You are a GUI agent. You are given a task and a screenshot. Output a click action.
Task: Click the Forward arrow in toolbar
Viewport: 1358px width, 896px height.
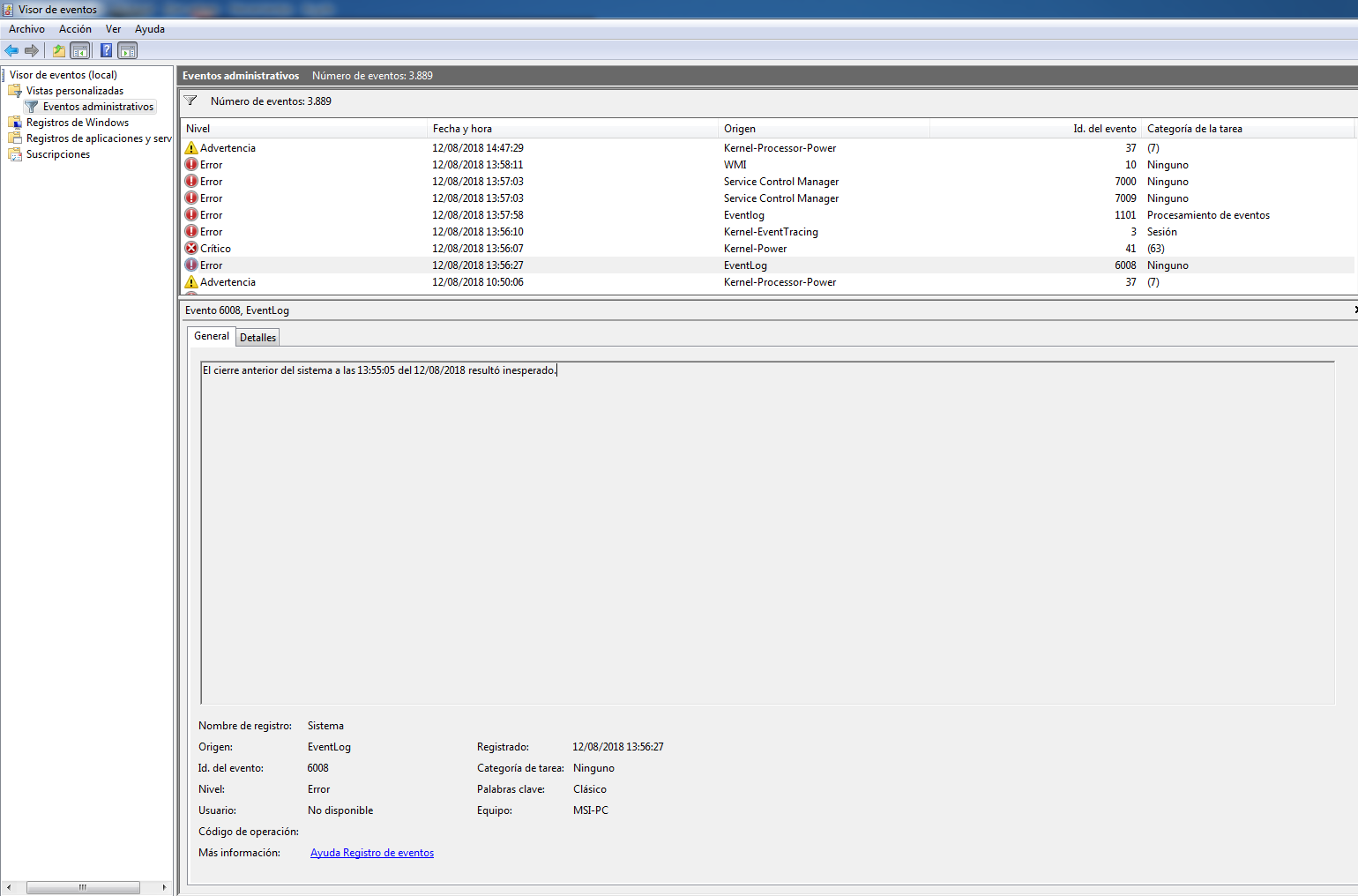pos(32,50)
